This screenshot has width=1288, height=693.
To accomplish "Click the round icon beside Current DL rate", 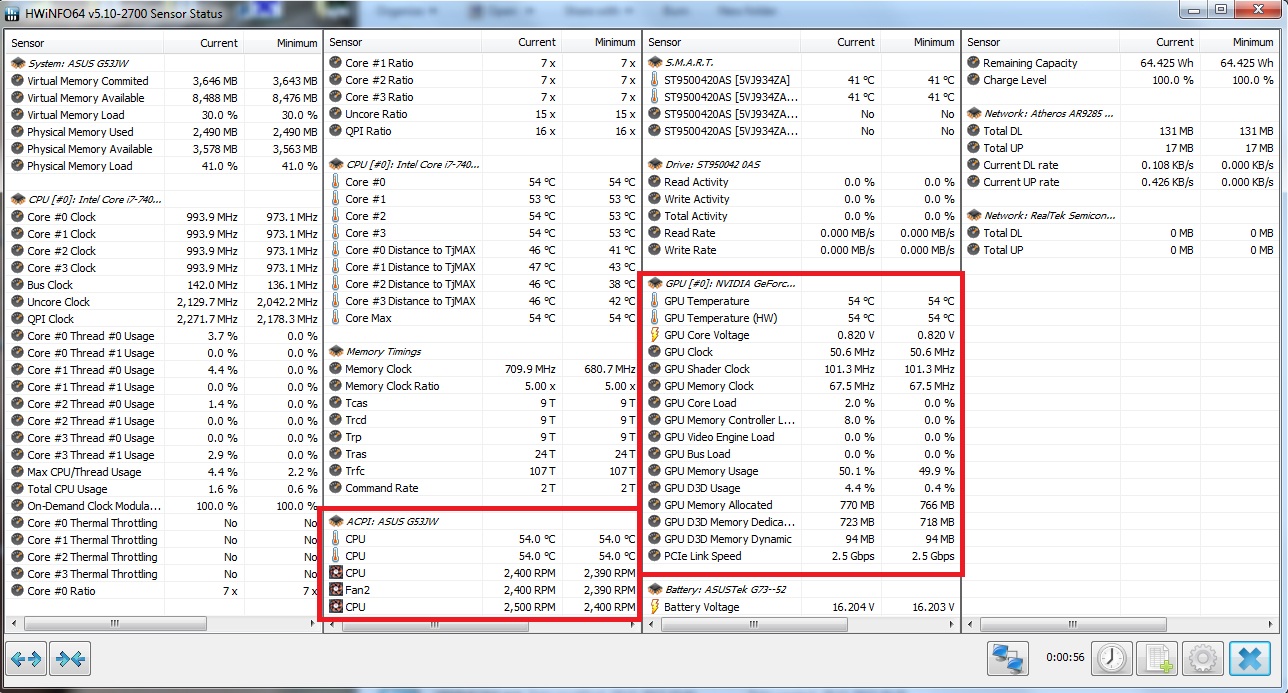I will (x=975, y=165).
